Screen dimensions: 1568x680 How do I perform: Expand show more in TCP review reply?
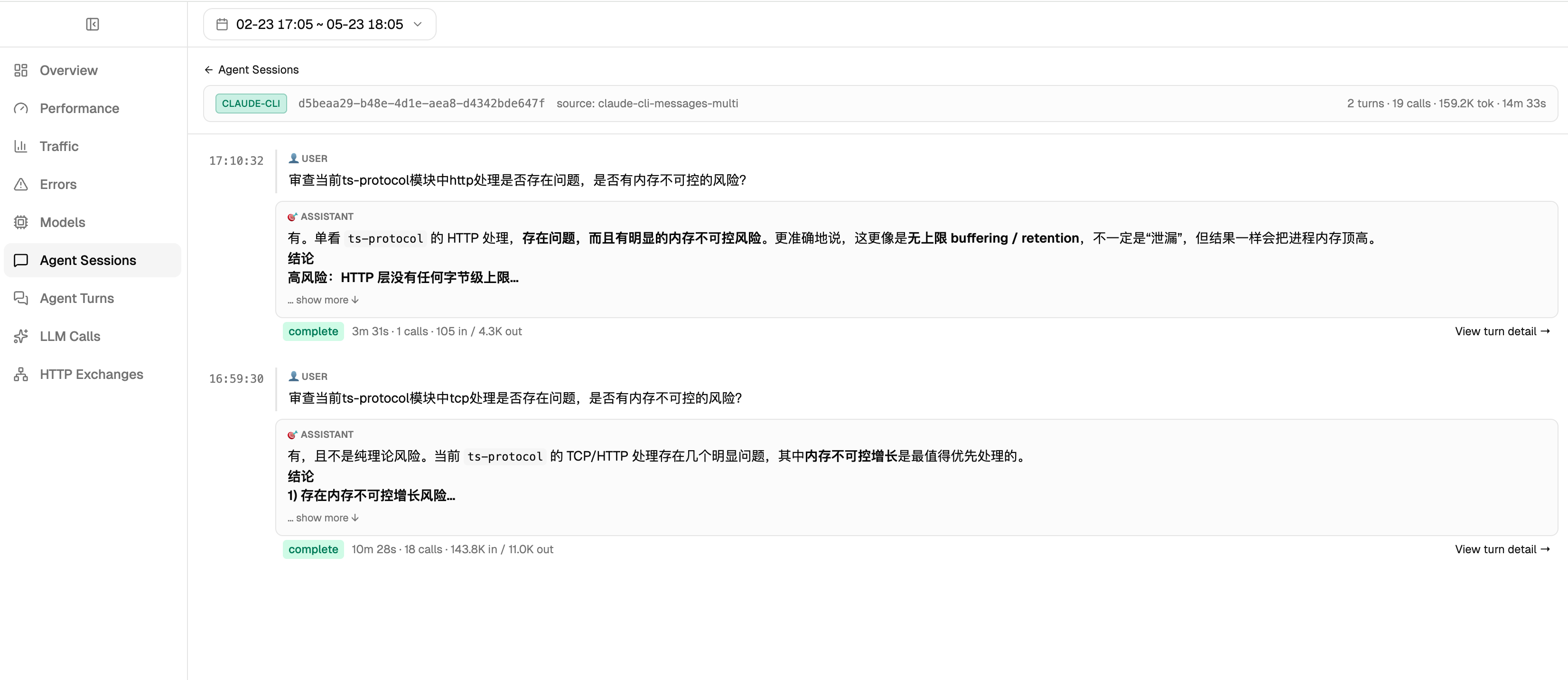point(323,518)
